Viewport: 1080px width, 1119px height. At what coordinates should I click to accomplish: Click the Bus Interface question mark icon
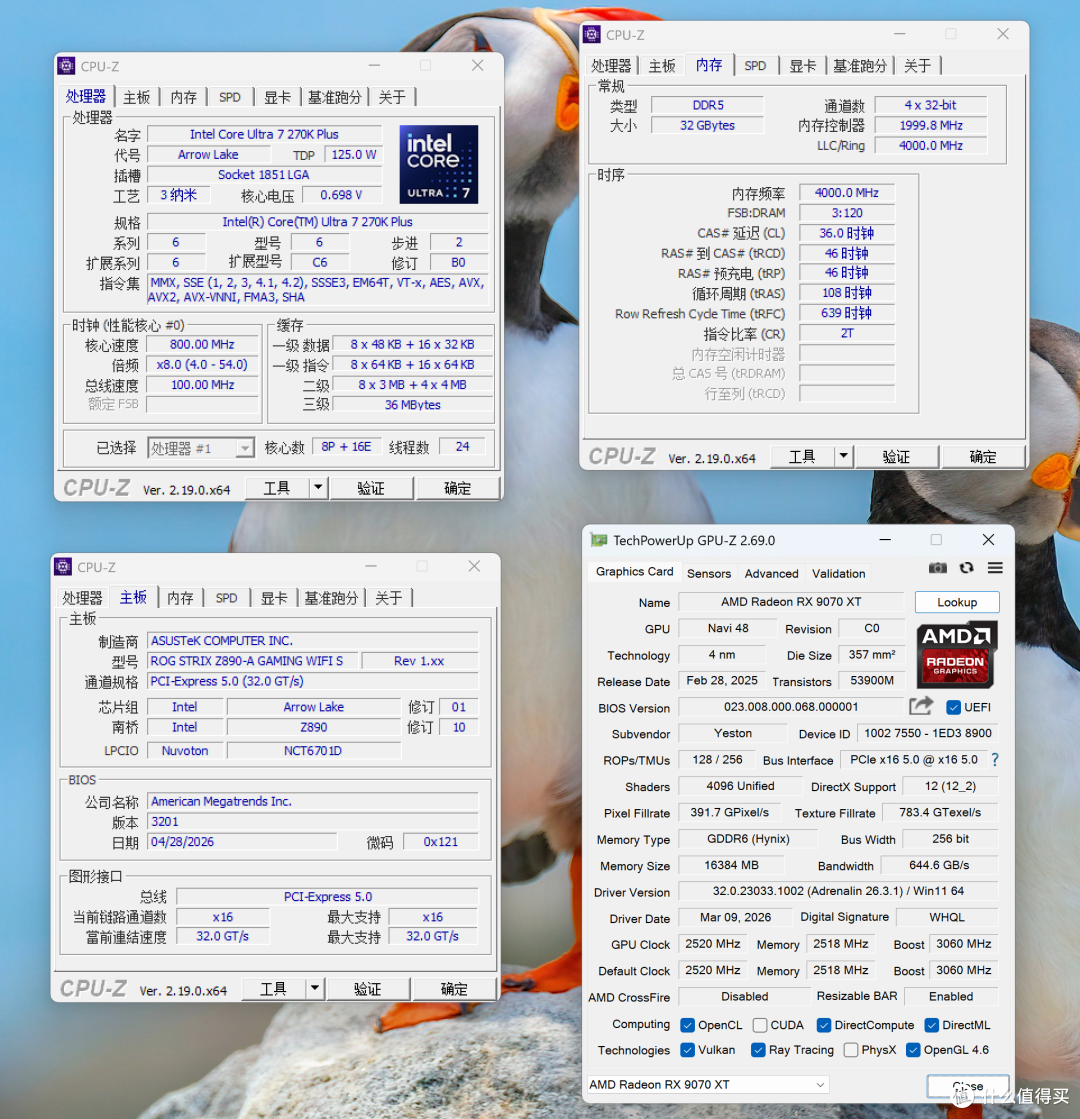995,760
